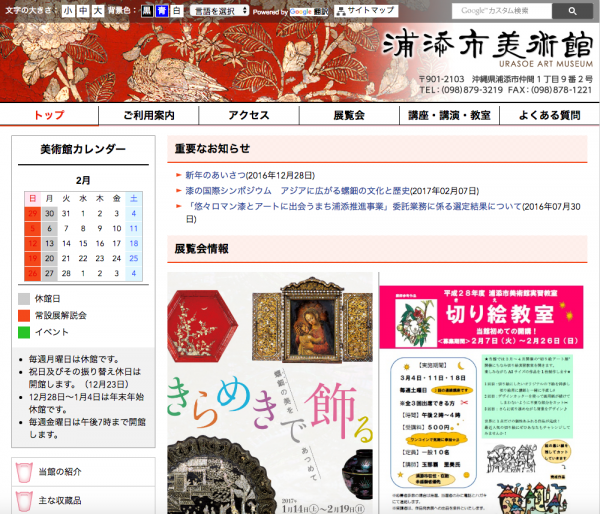This screenshot has height=514, width=600.
Task: Open the ご利用案内 navigation tab
Action: (149, 115)
